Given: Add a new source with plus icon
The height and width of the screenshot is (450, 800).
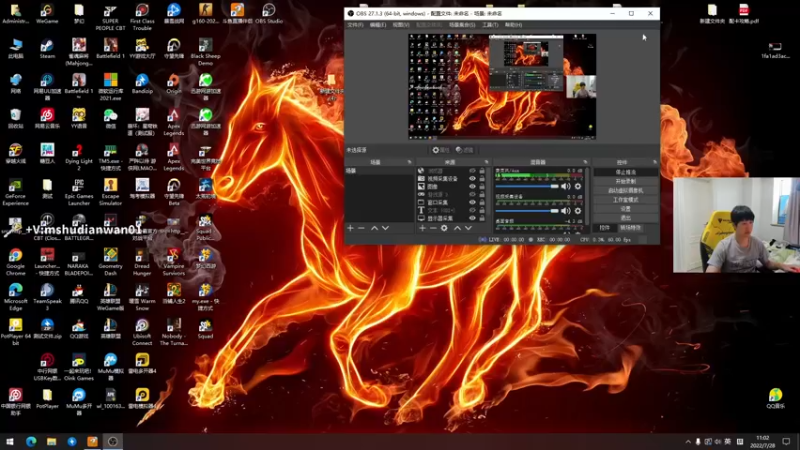Looking at the screenshot, I should [422, 228].
